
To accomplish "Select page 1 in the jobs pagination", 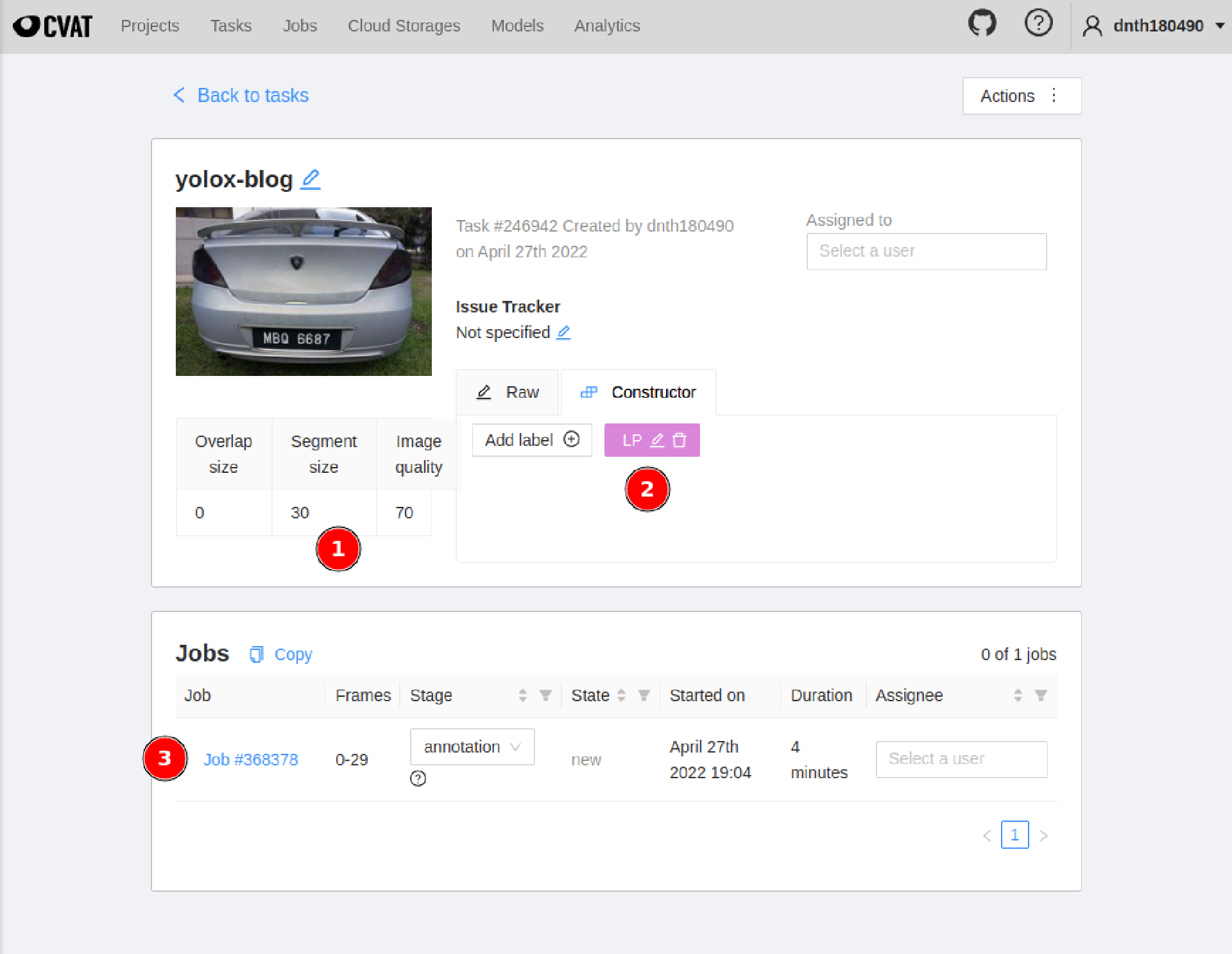I will click(1015, 835).
